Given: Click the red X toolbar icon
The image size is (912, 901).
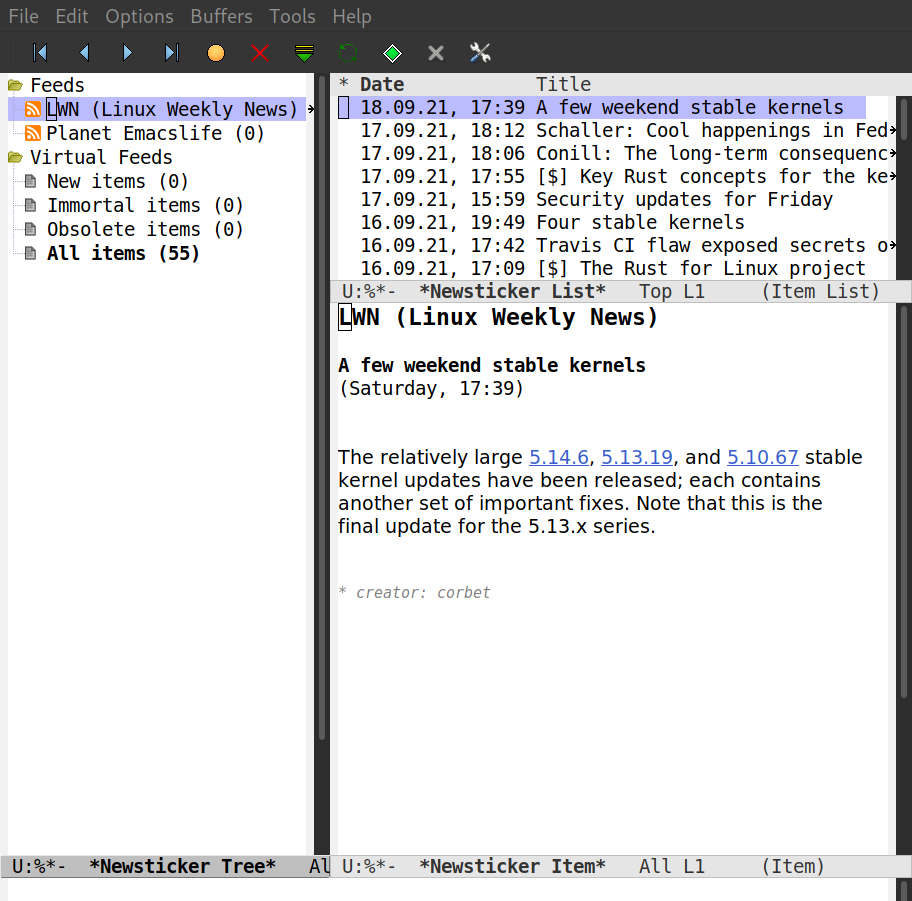Looking at the screenshot, I should (x=260, y=53).
